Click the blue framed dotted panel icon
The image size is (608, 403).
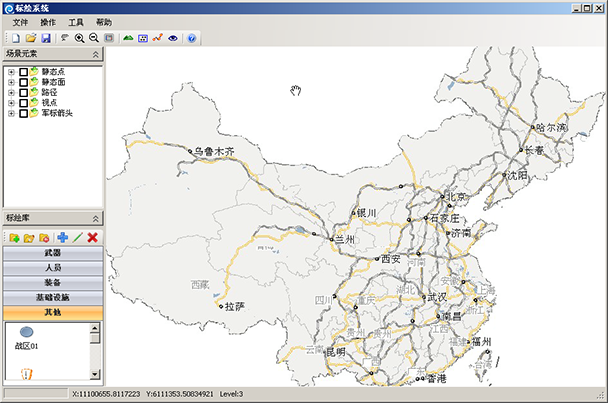pos(143,38)
